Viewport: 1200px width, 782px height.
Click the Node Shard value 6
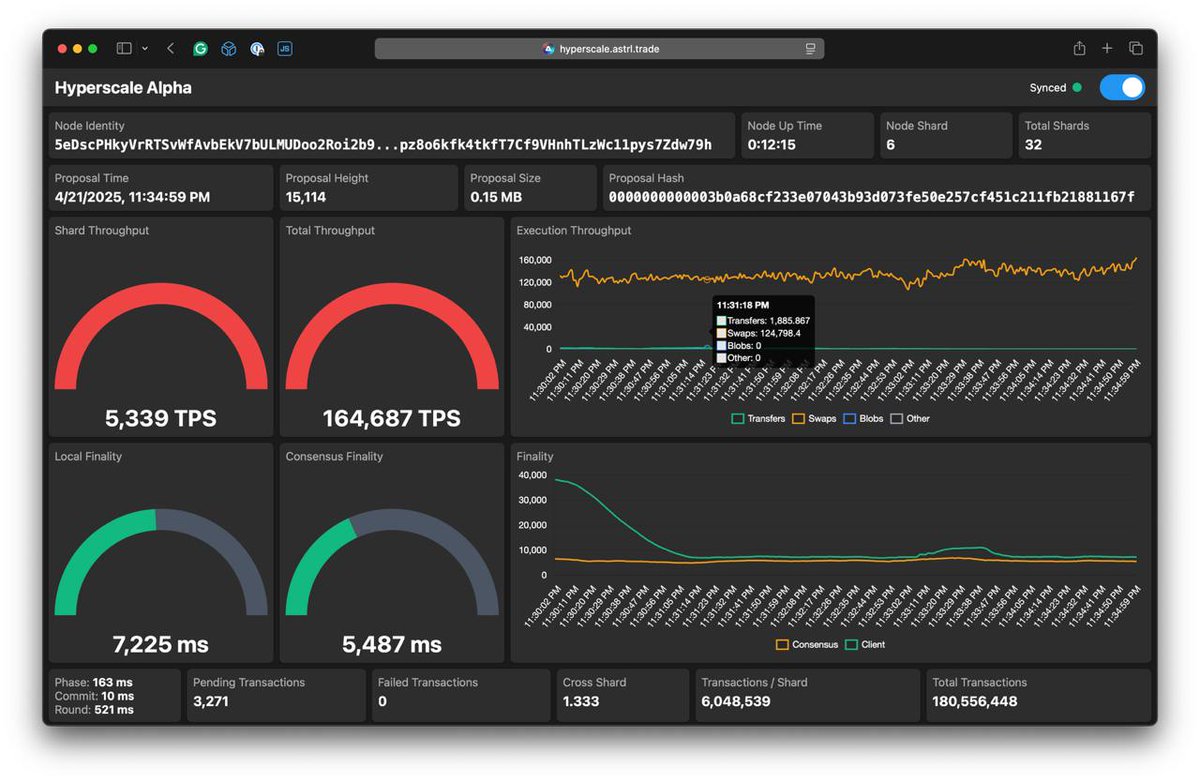(890, 145)
